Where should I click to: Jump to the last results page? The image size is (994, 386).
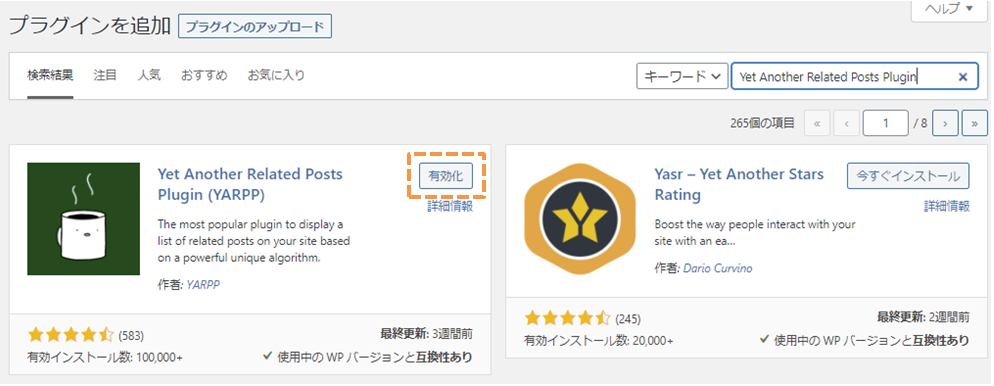click(974, 123)
